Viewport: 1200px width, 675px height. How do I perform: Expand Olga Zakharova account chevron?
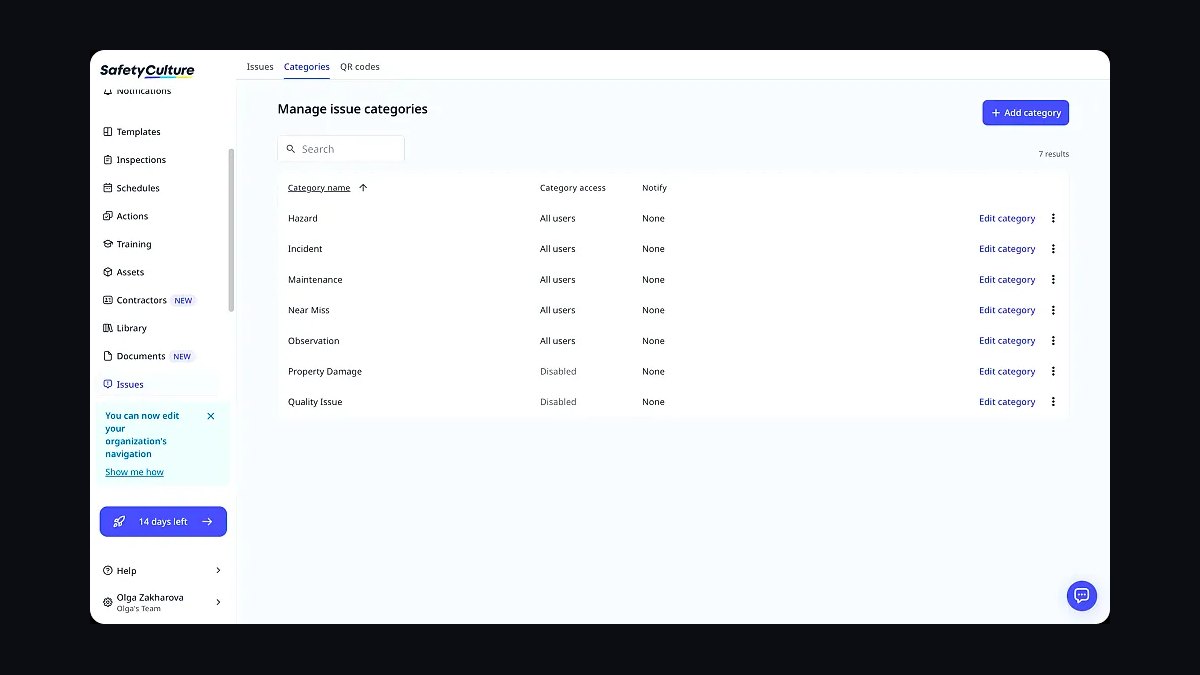tap(218, 602)
